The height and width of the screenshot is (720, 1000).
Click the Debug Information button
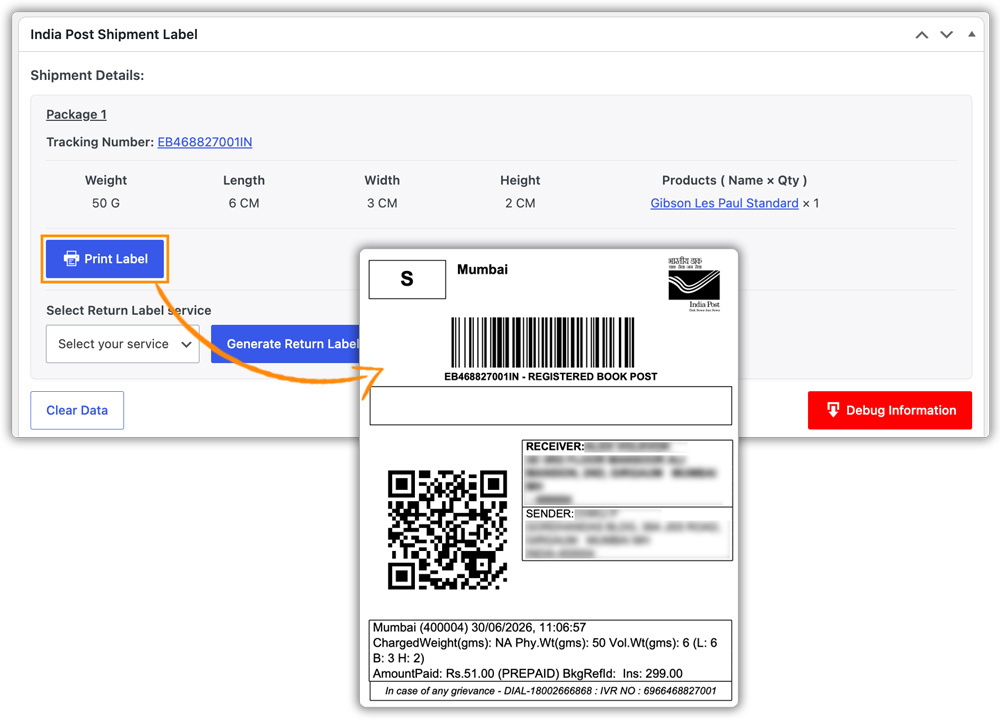click(x=890, y=410)
